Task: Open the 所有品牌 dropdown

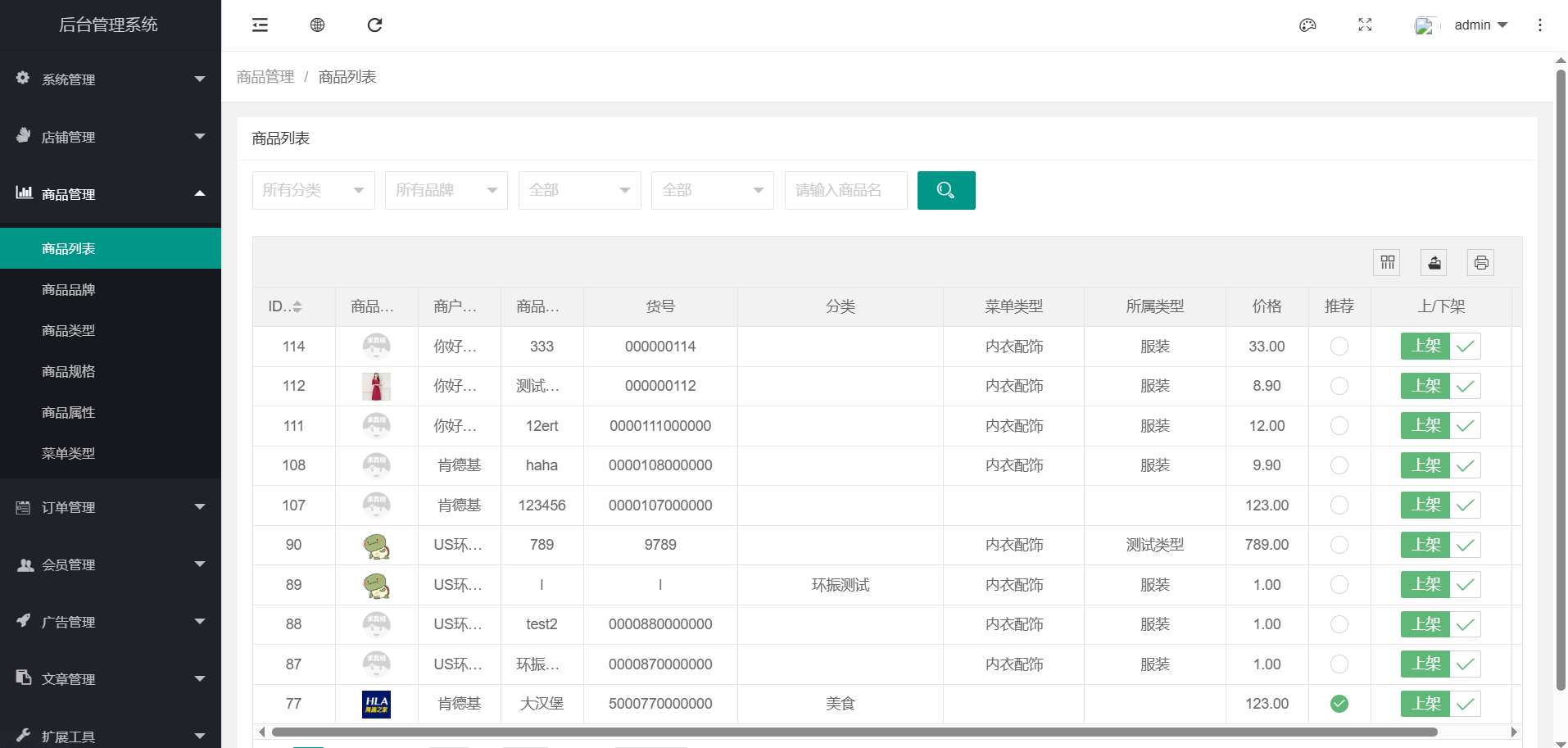Action: (446, 190)
